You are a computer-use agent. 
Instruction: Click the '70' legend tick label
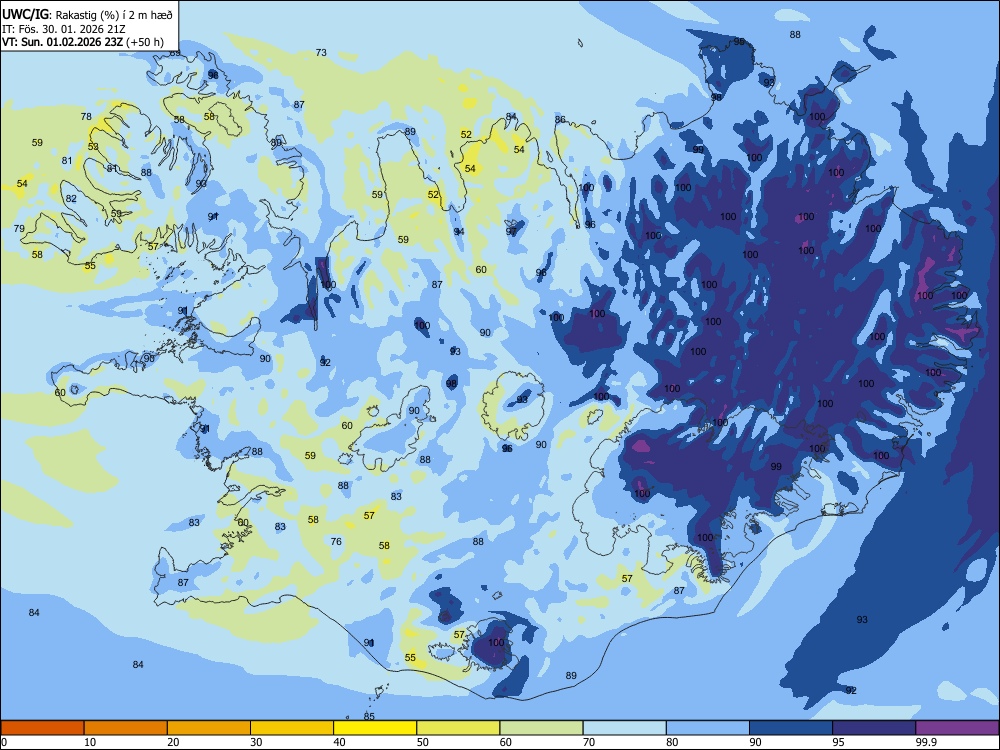[589, 742]
